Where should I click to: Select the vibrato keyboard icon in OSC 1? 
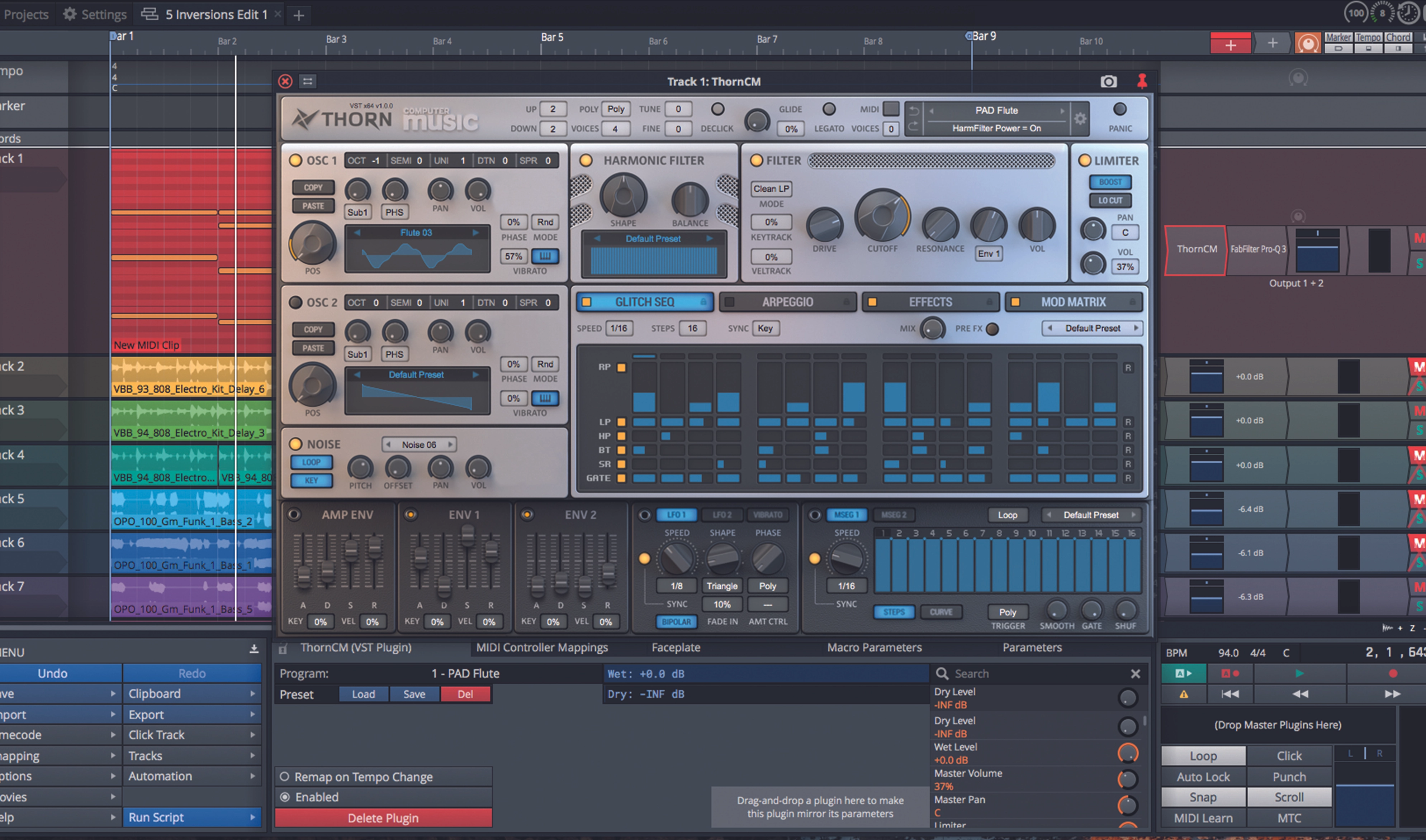click(545, 257)
